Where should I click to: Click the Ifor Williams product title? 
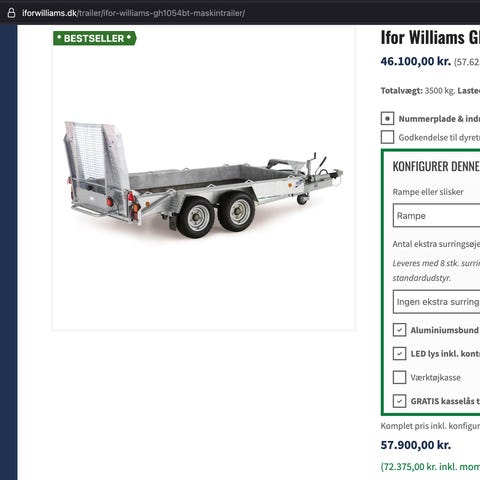pos(430,37)
